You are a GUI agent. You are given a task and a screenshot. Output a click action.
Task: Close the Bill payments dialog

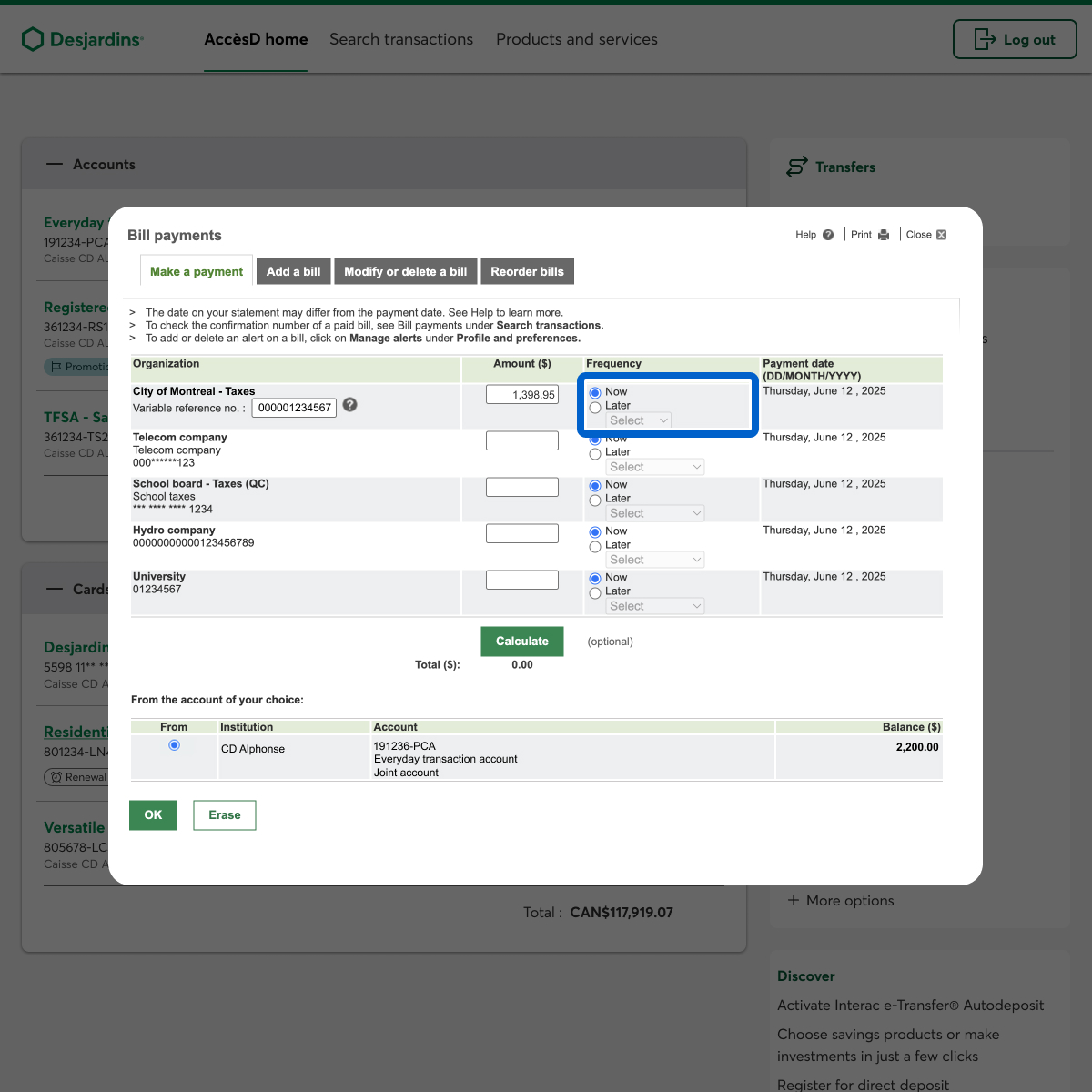click(x=941, y=235)
